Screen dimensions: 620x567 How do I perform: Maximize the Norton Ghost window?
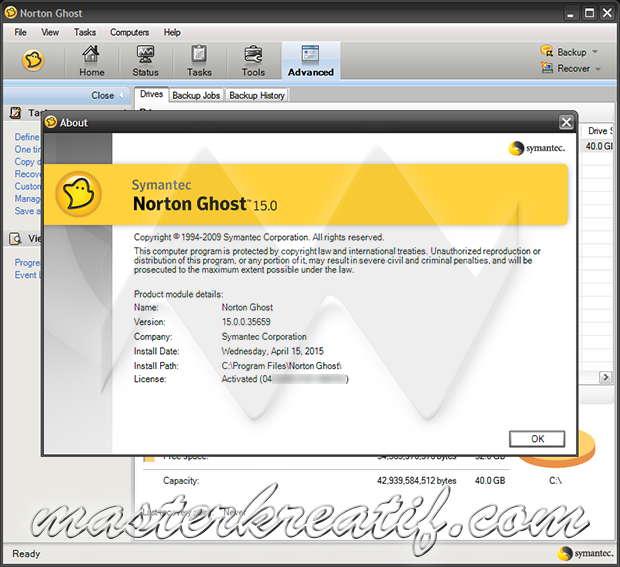[x=589, y=13]
